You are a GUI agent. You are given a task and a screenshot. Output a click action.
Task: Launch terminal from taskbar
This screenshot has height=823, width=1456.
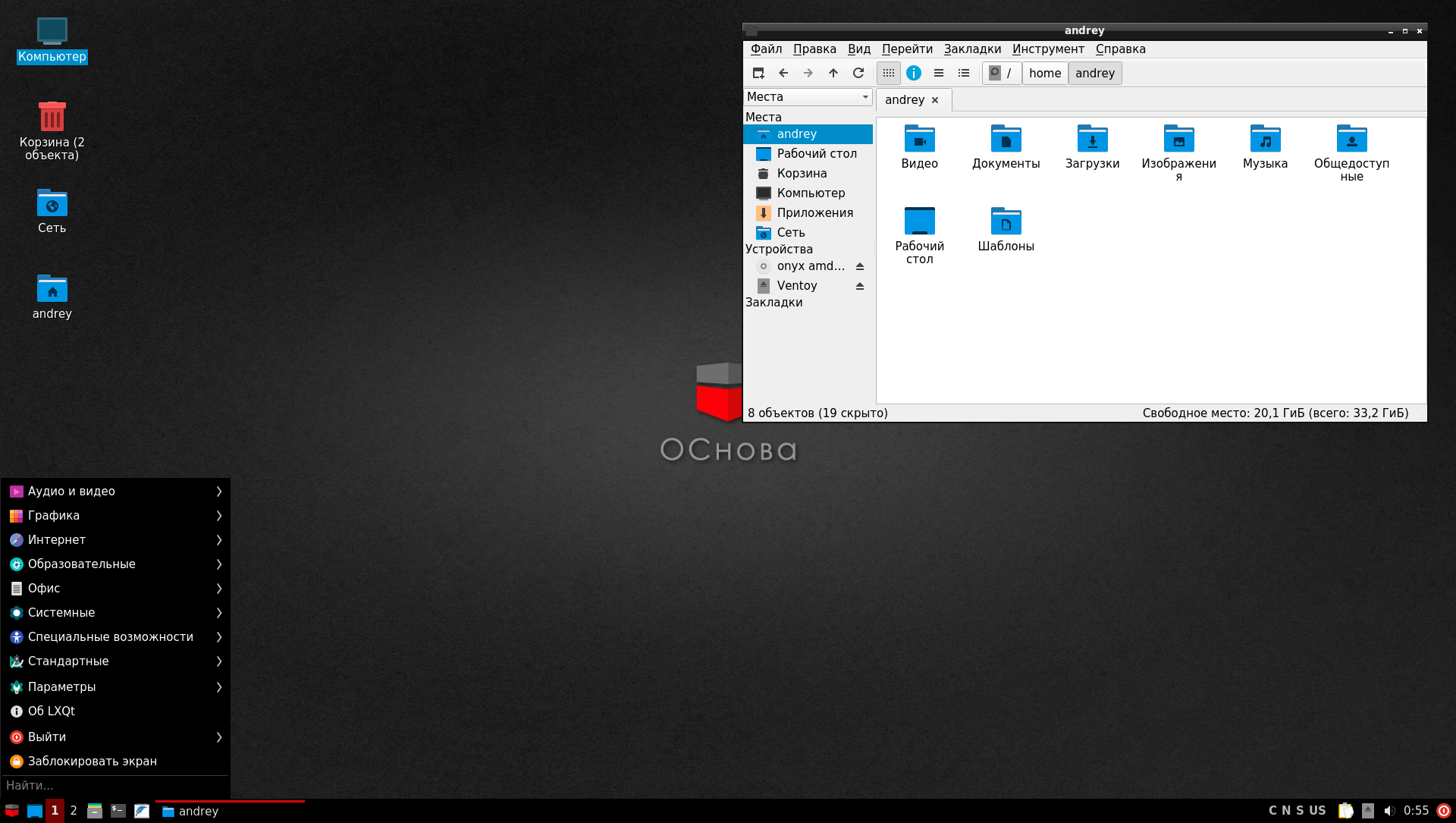click(118, 811)
